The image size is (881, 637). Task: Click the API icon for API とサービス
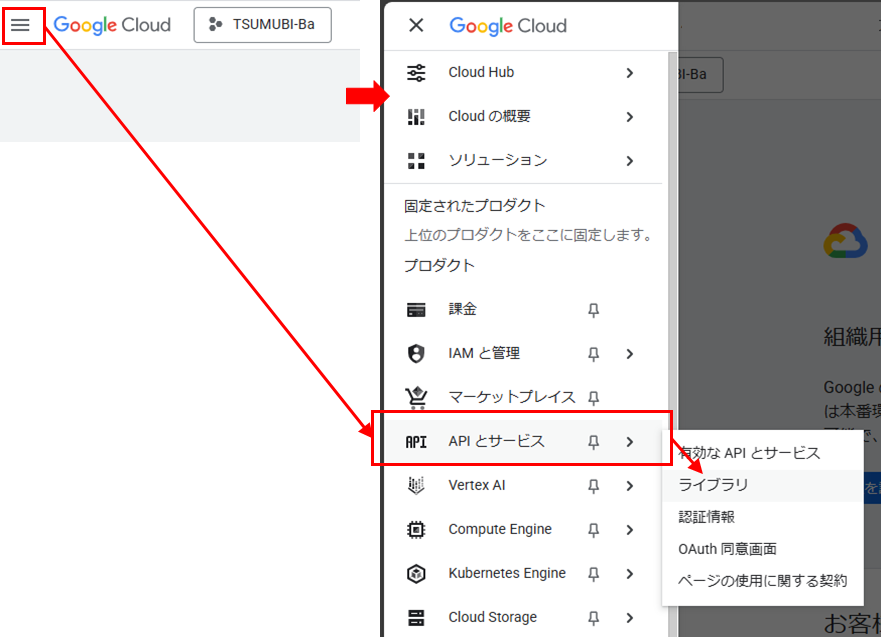click(416, 442)
